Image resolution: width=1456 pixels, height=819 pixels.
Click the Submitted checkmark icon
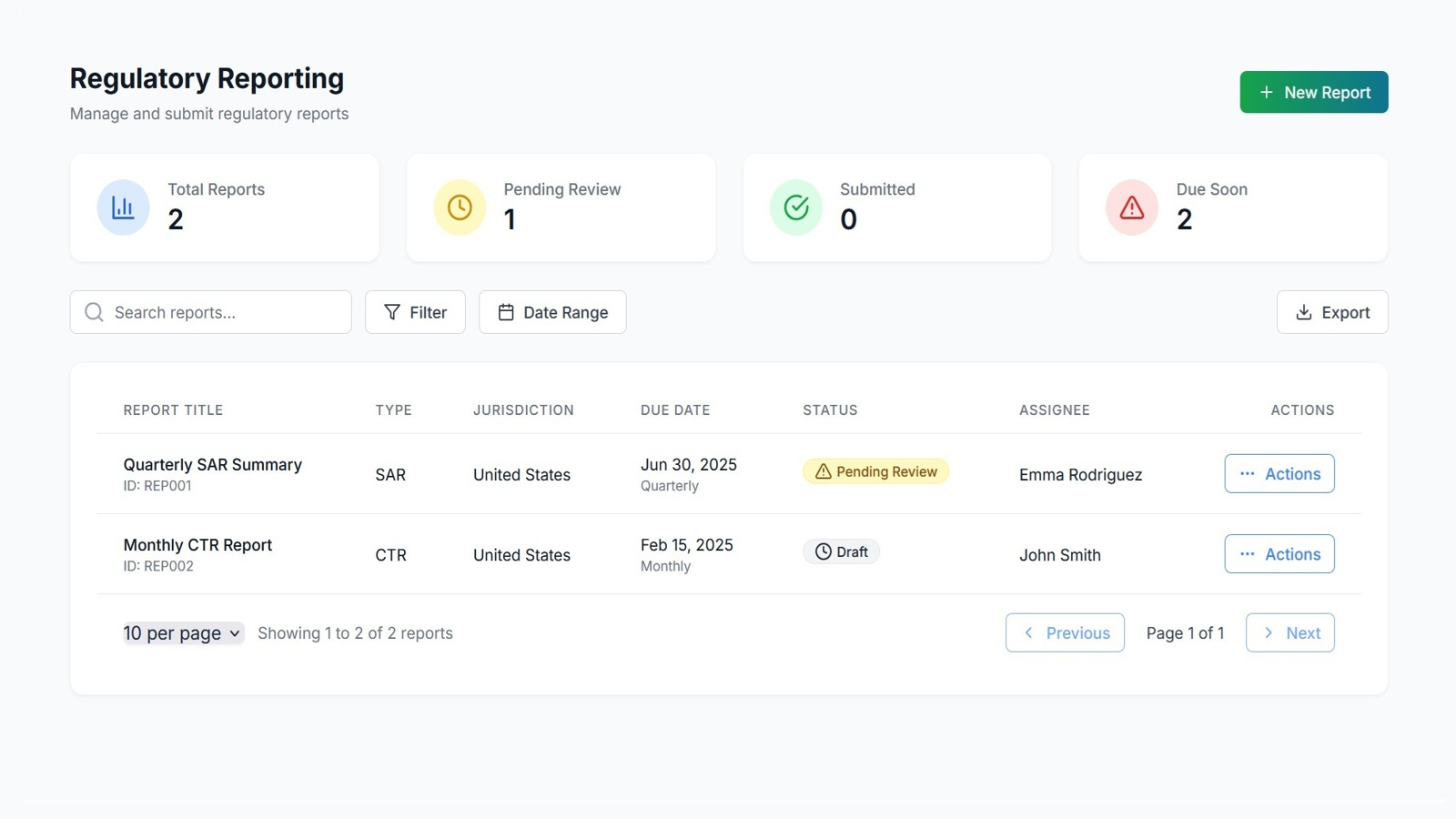coord(795,207)
